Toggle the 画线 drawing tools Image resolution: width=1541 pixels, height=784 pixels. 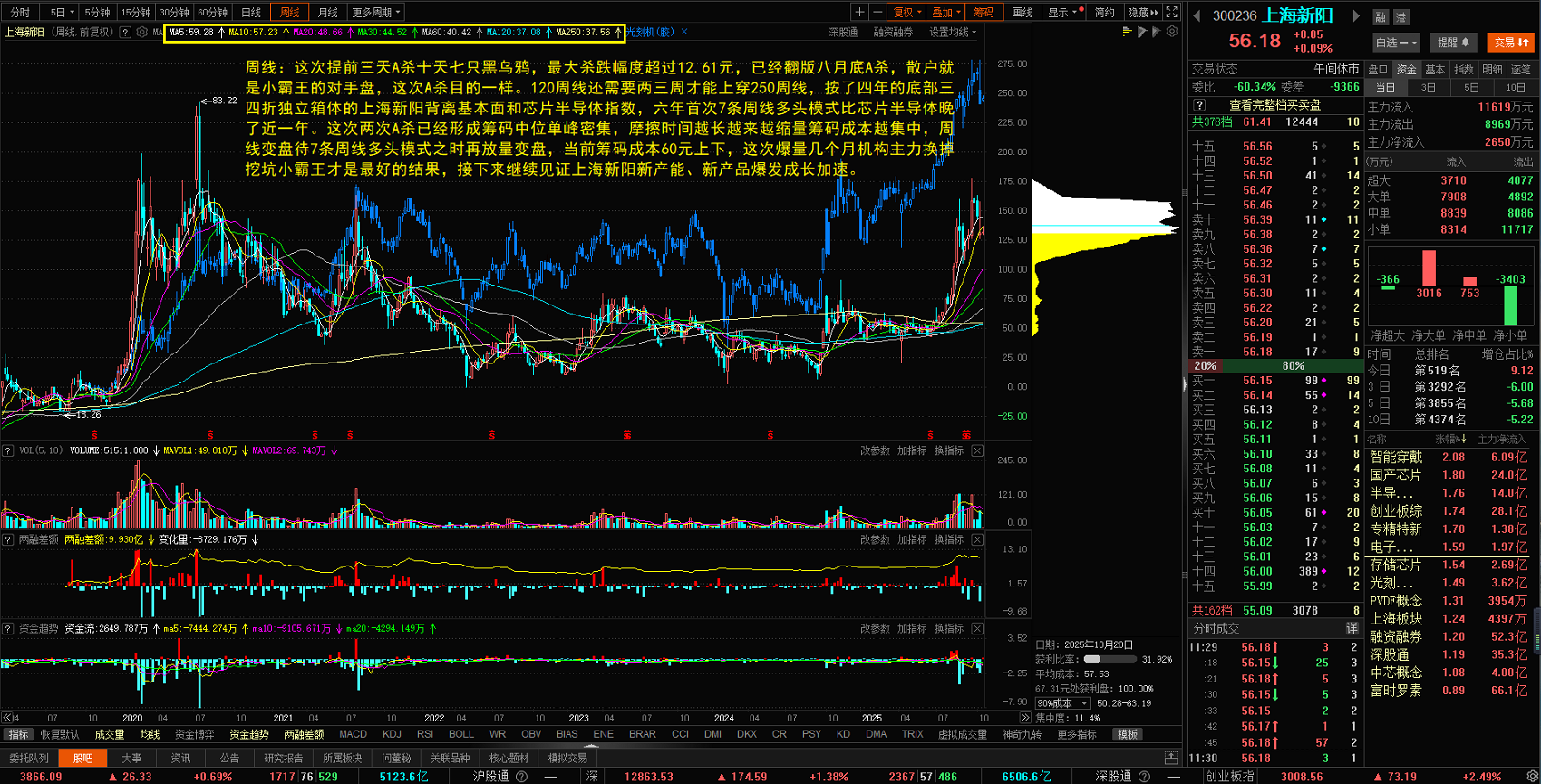pos(1022,12)
